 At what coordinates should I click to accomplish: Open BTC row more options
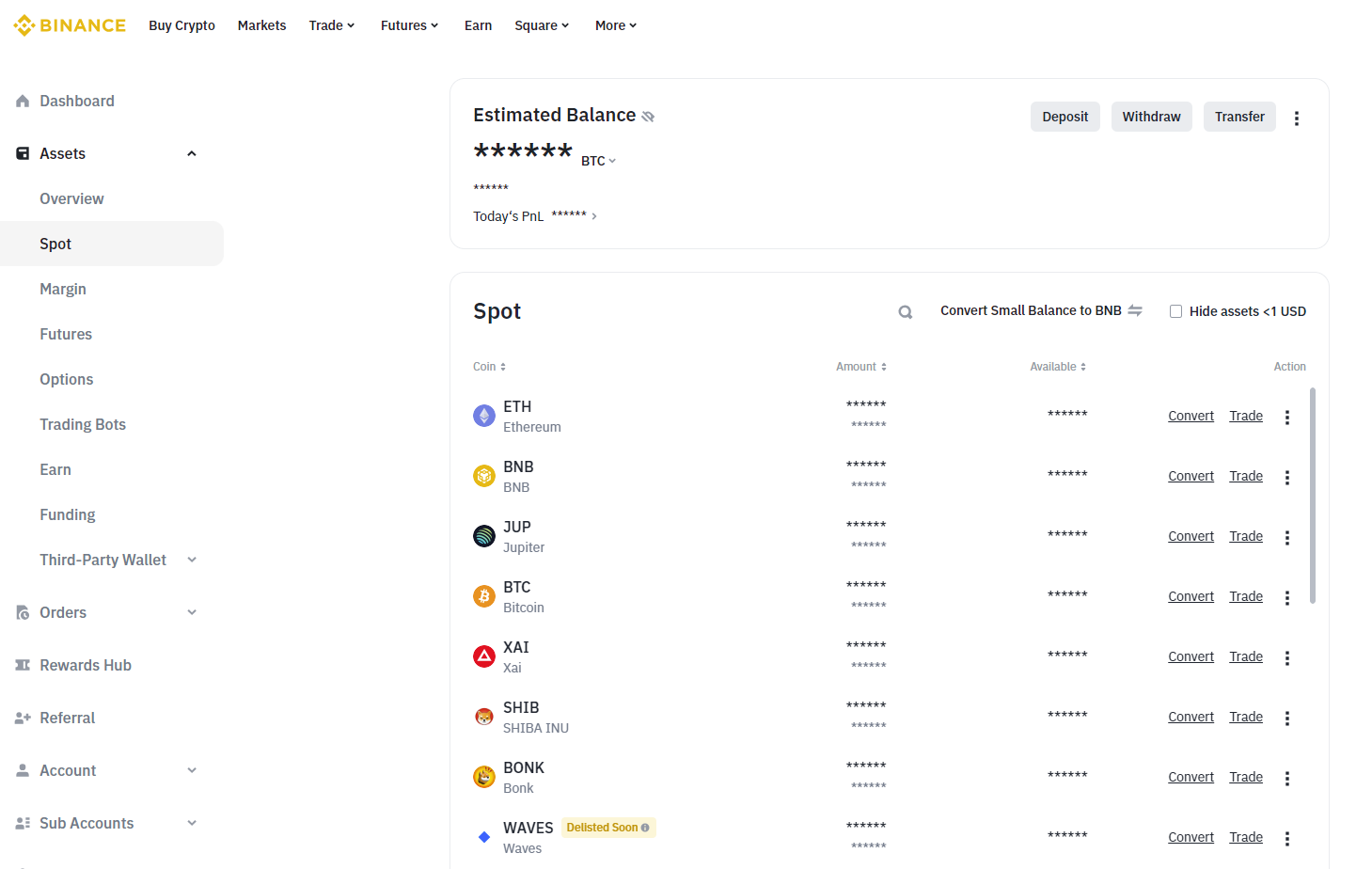coord(1287,598)
